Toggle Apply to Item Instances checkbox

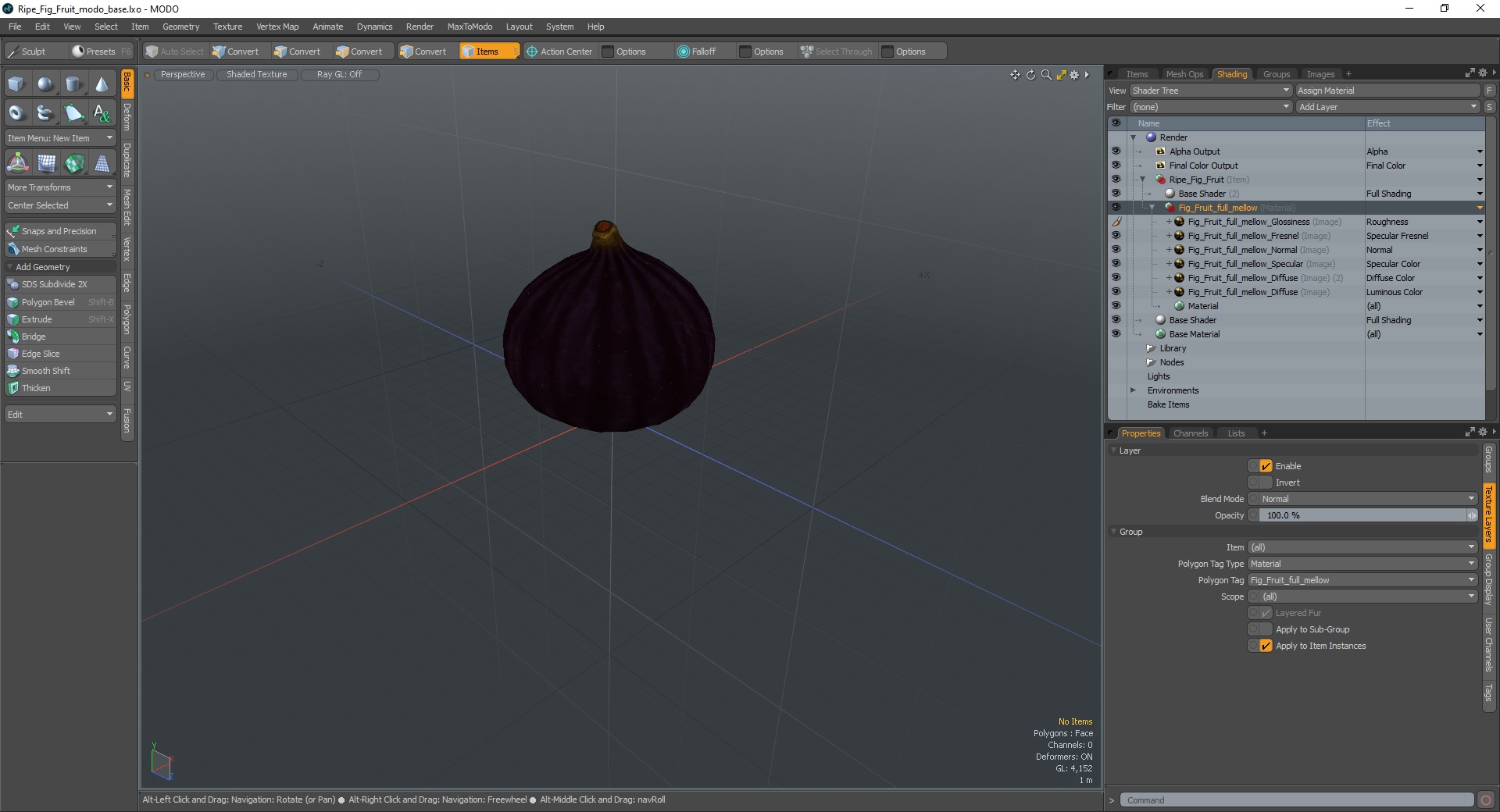point(1266,646)
